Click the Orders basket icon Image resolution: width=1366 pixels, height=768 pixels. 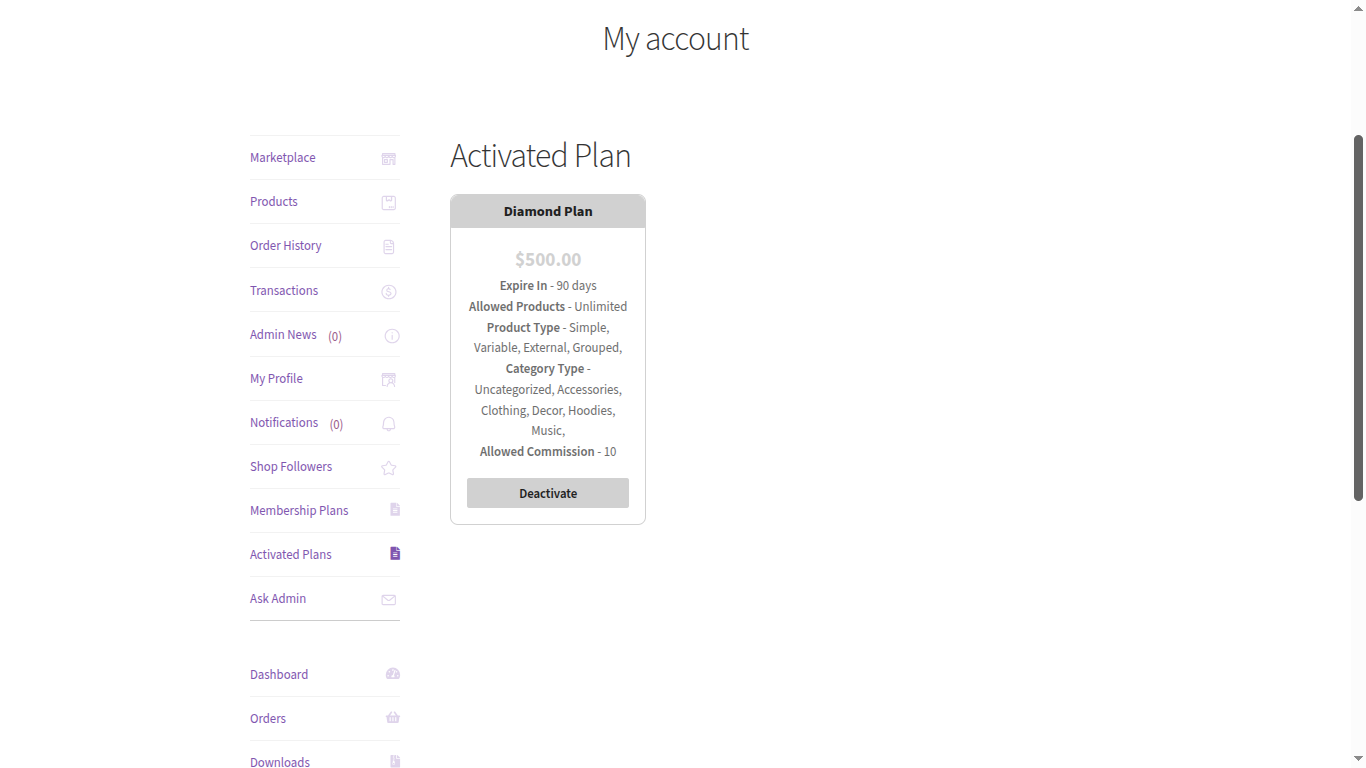pyautogui.click(x=392, y=717)
